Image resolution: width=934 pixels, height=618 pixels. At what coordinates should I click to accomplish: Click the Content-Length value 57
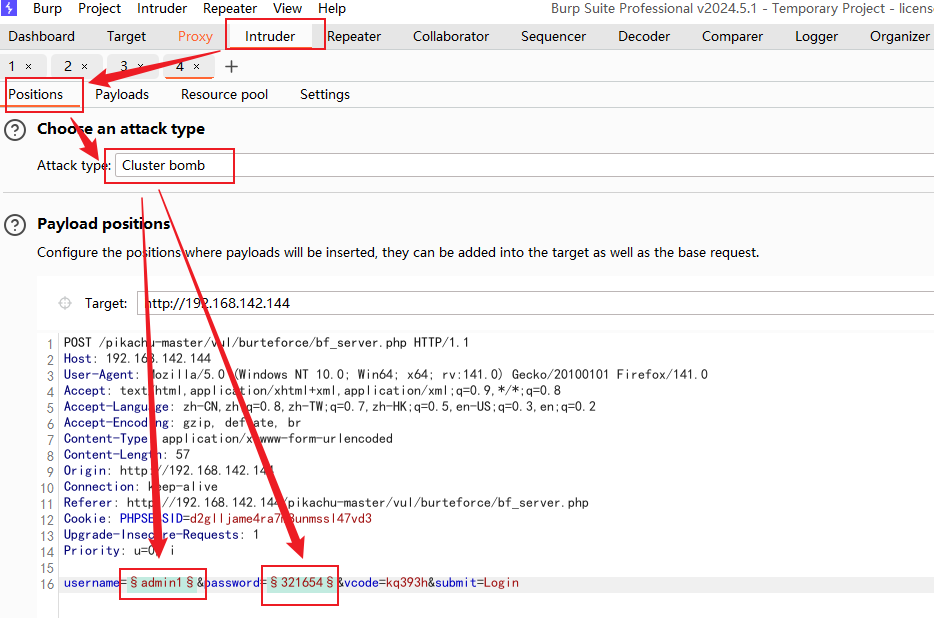(182, 455)
